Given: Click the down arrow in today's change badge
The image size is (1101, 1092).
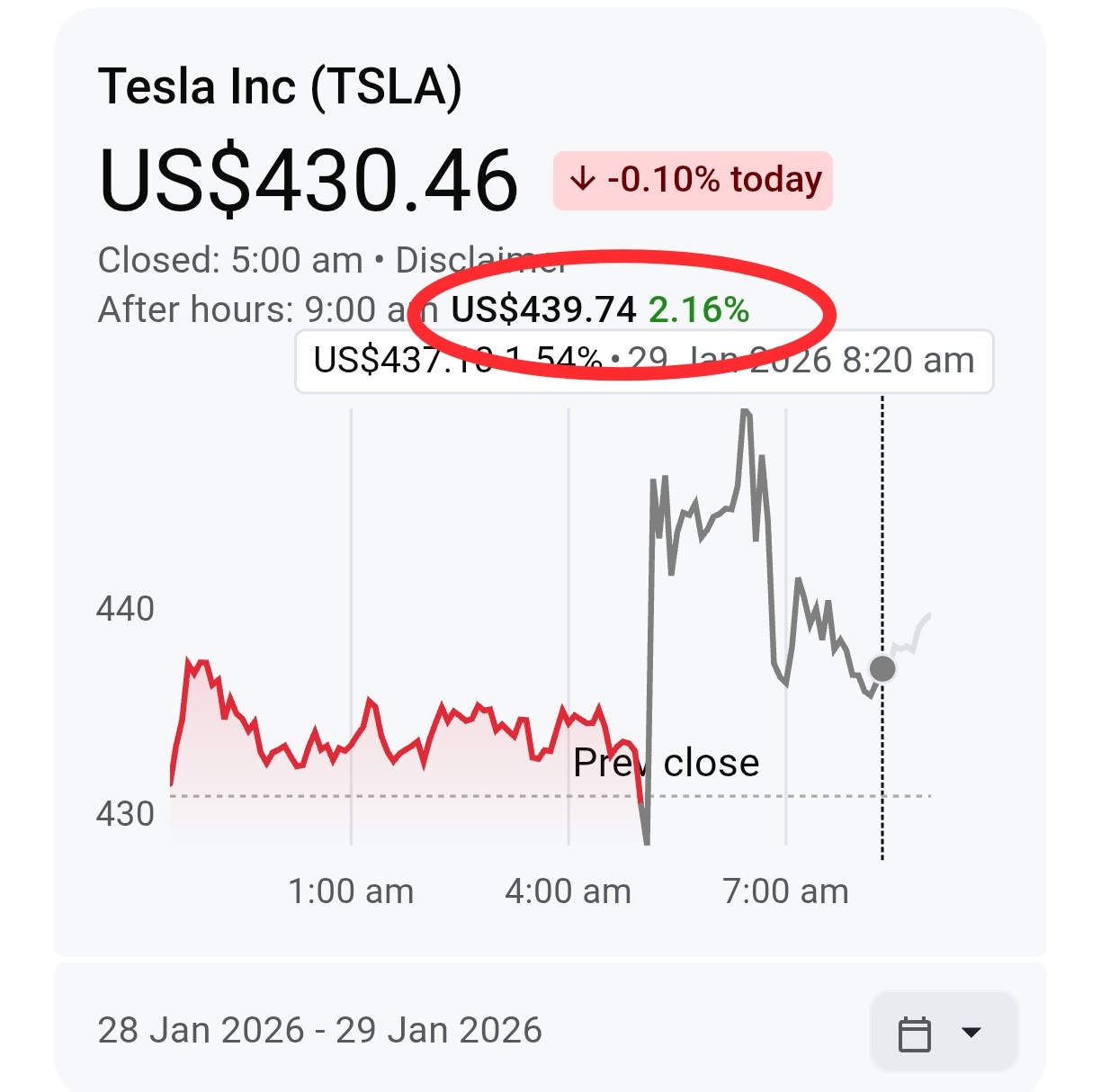Looking at the screenshot, I should pos(583,180).
